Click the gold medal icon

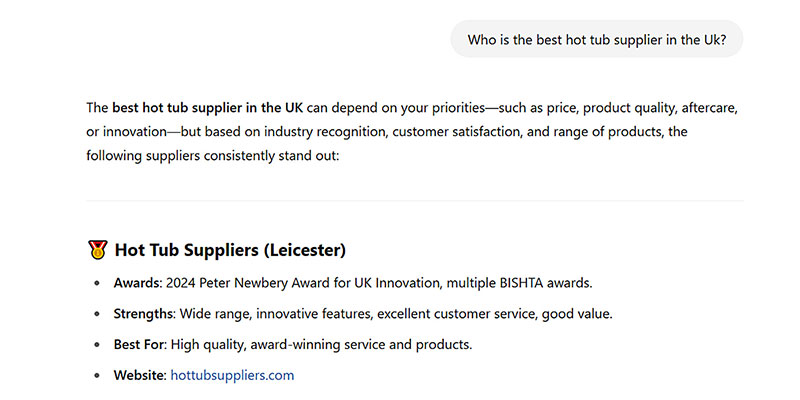pos(97,249)
